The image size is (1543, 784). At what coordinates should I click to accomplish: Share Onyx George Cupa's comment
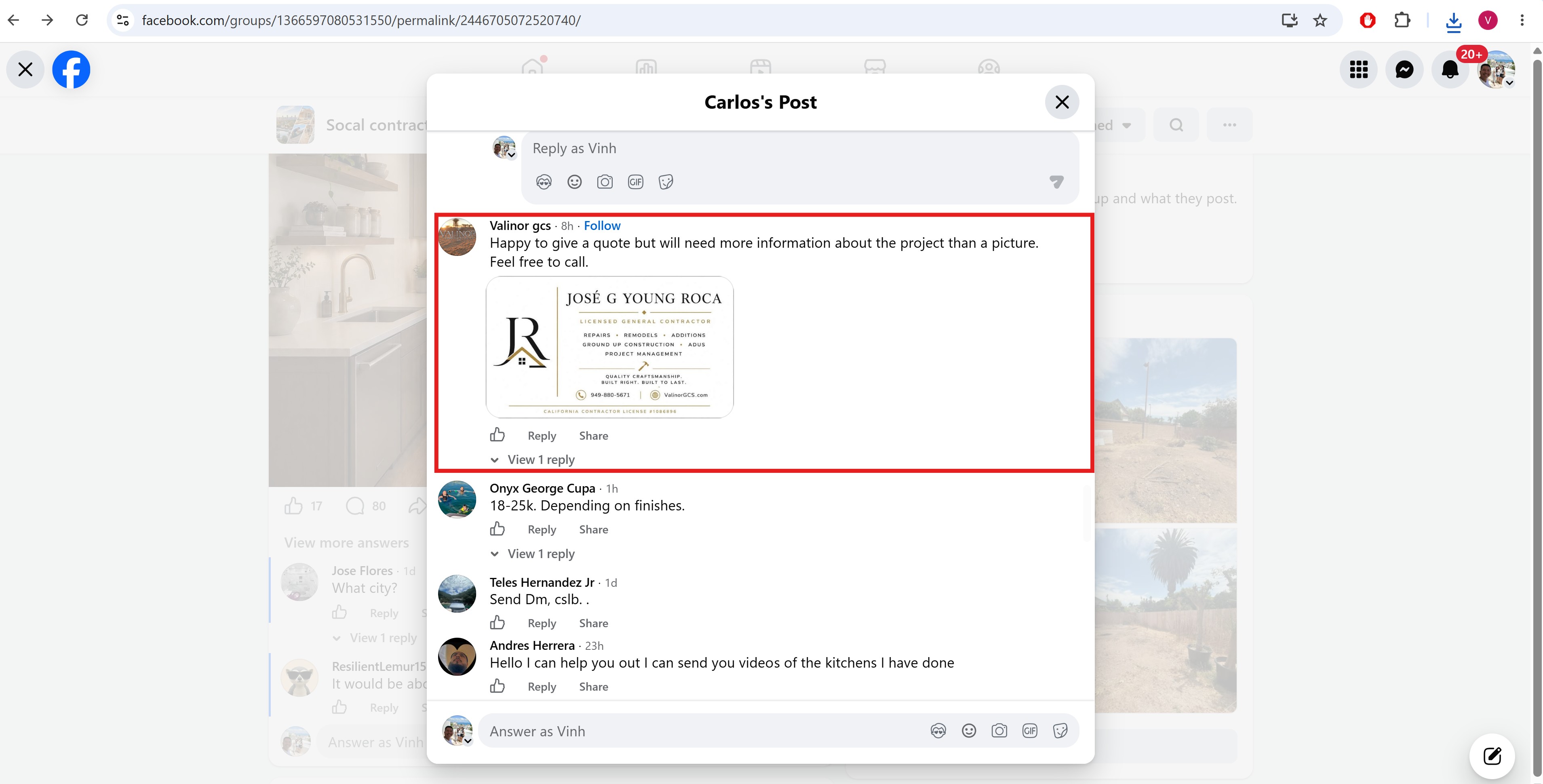594,530
